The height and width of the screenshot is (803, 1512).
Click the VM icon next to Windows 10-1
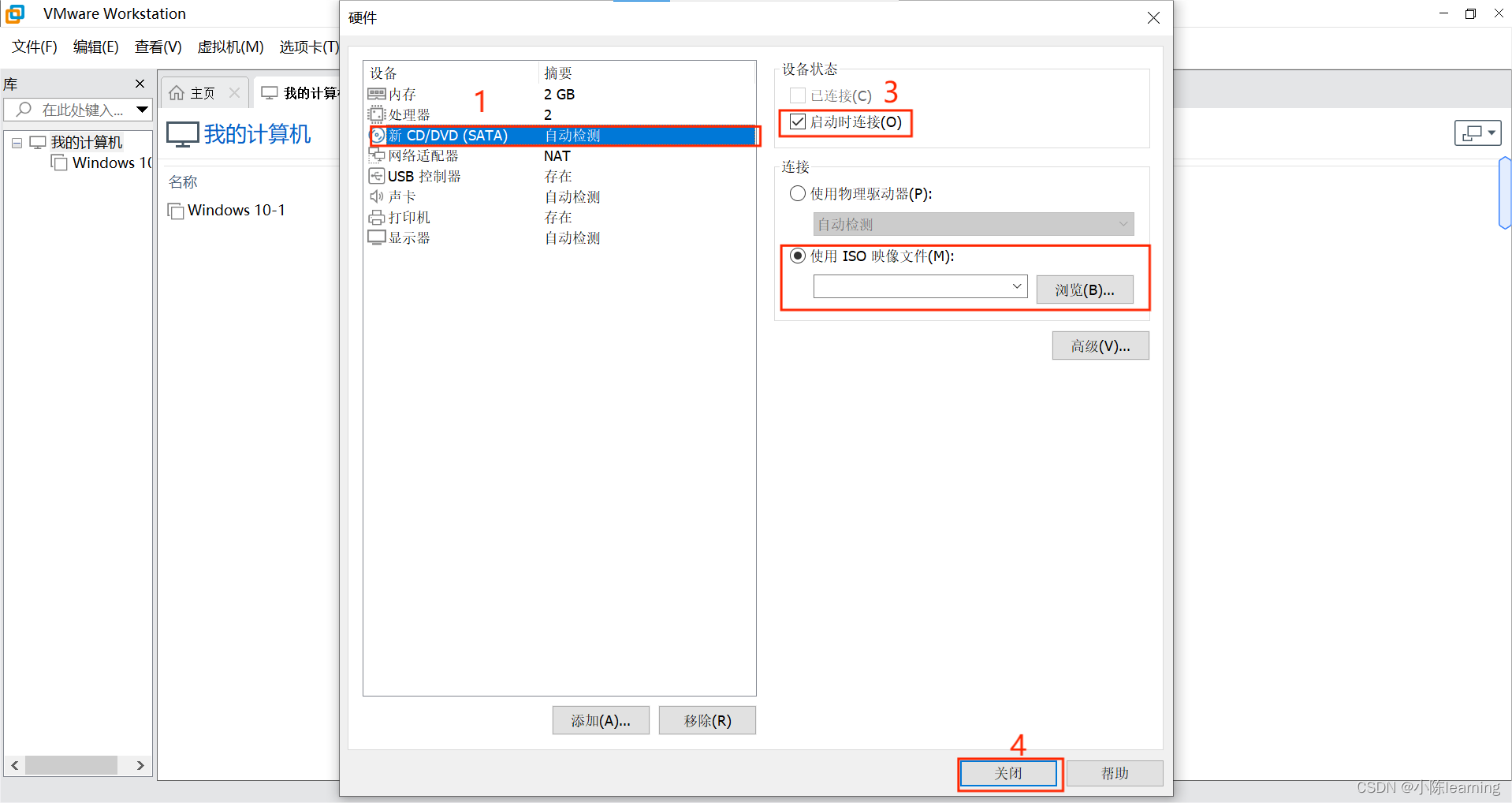coord(176,211)
